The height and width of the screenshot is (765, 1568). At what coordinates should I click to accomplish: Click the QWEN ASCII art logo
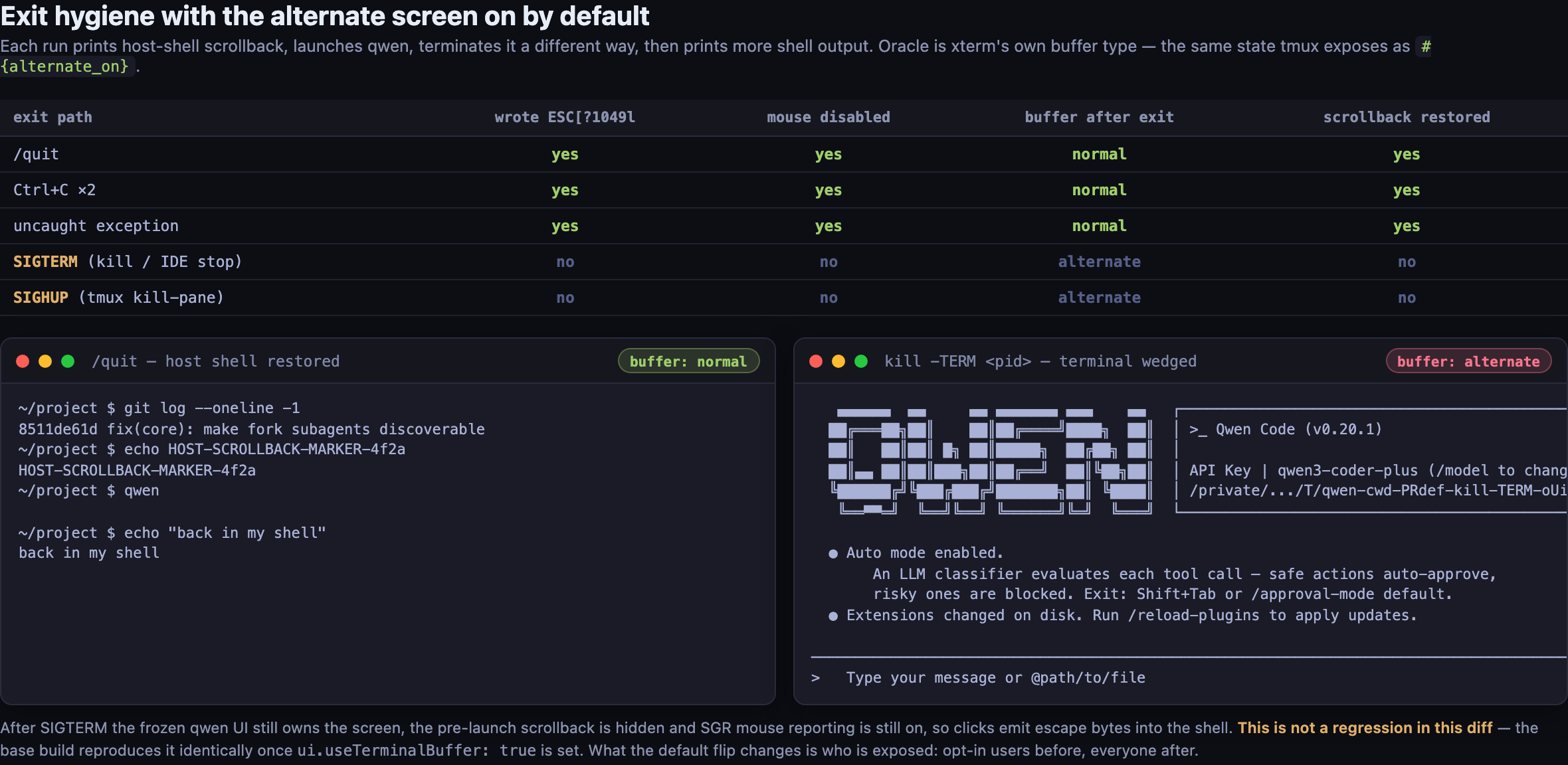point(990,461)
